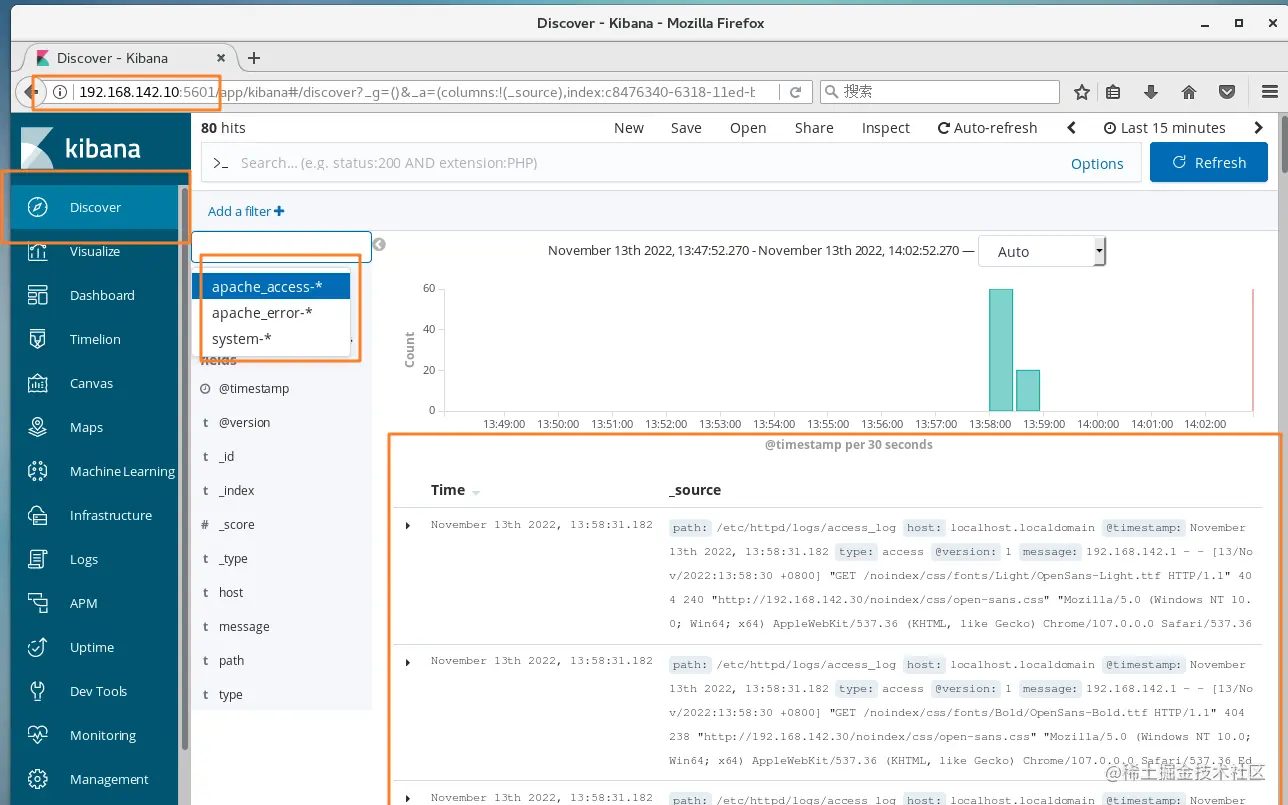
Task: Open Firefox bookmarks list icon
Action: pyautogui.click(x=1113, y=92)
